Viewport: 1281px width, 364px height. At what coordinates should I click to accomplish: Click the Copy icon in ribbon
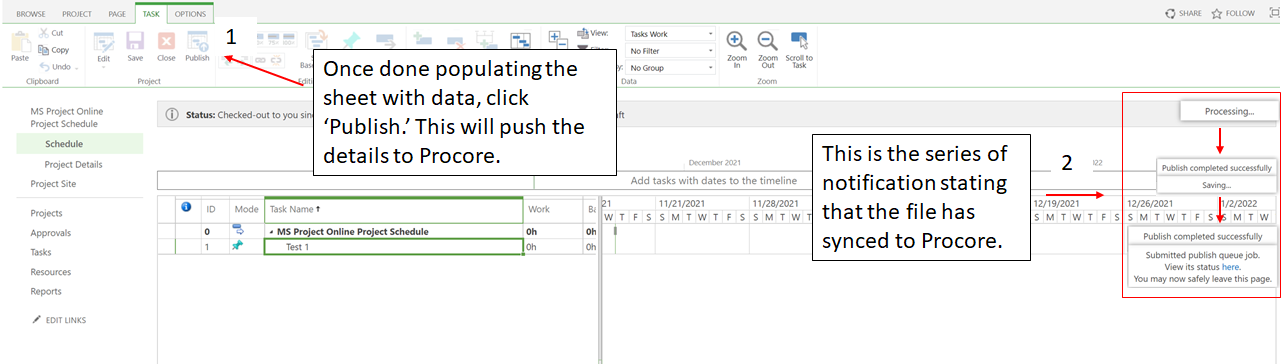pyautogui.click(x=43, y=50)
